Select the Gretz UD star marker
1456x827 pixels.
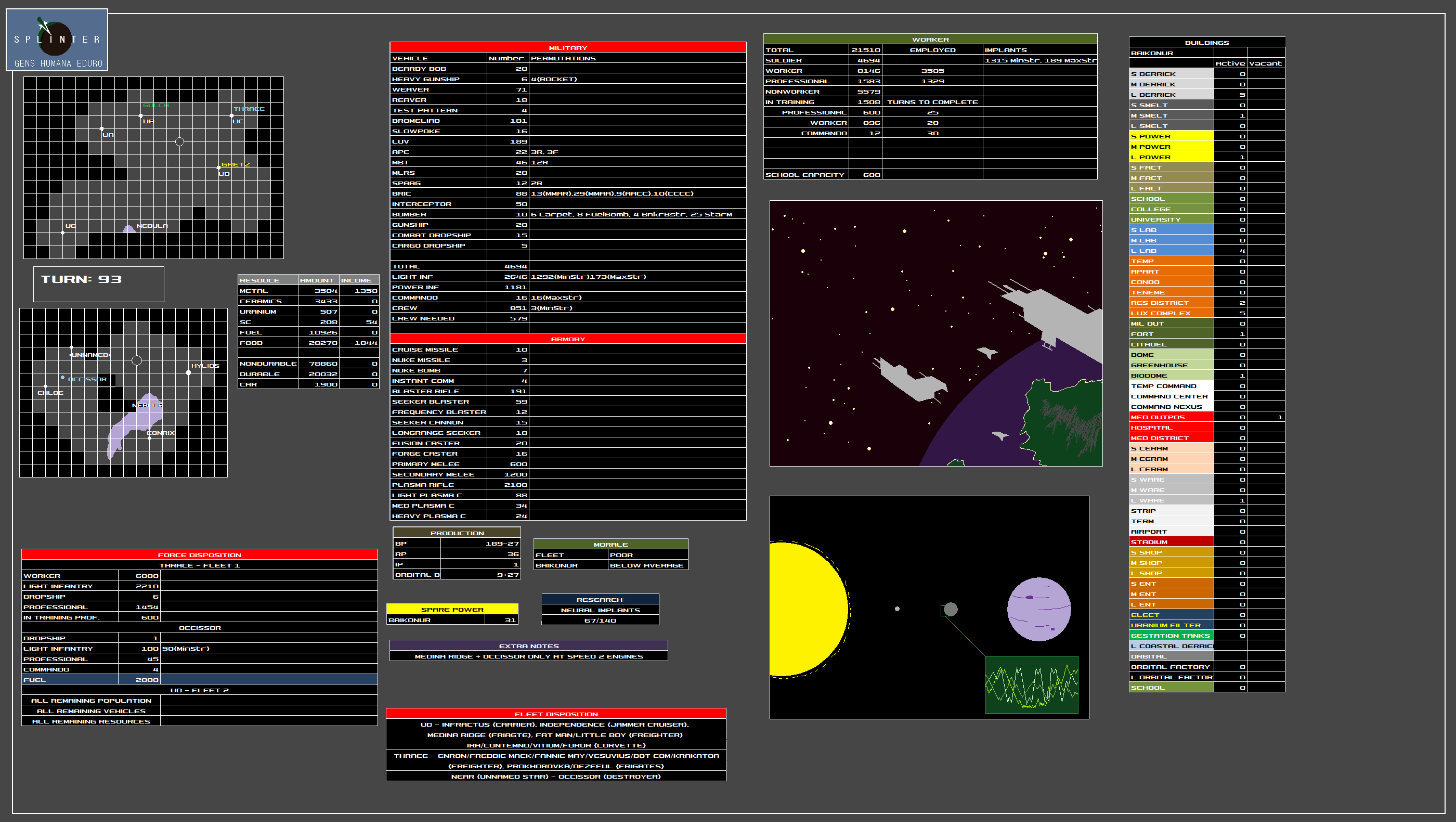(x=218, y=167)
